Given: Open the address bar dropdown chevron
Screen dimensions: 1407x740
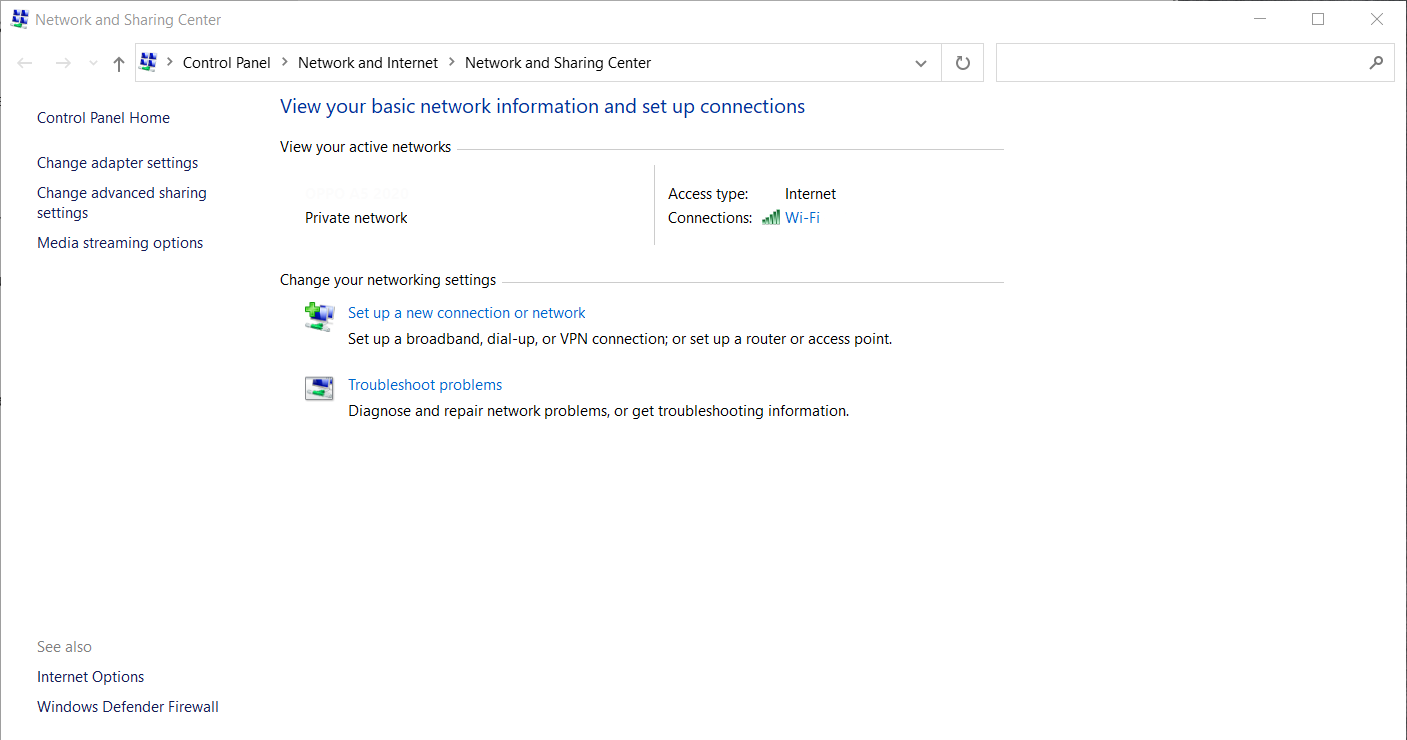Looking at the screenshot, I should click(x=920, y=62).
